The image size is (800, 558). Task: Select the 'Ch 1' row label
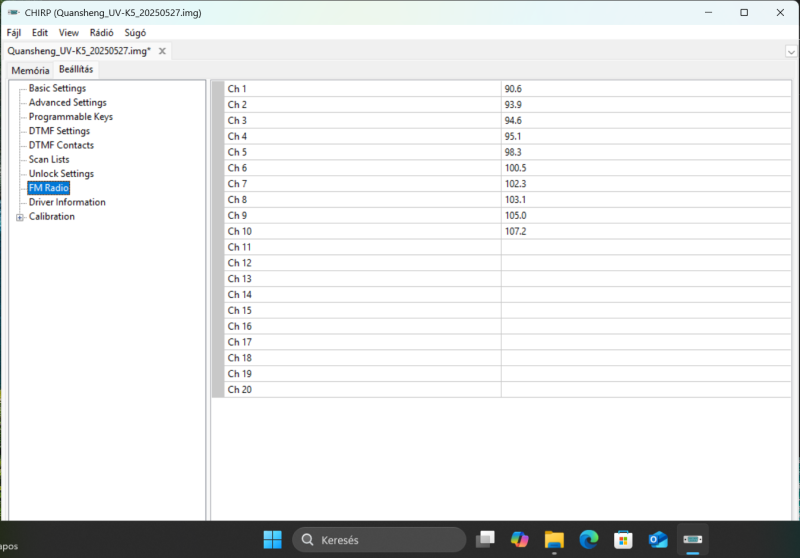(237, 89)
